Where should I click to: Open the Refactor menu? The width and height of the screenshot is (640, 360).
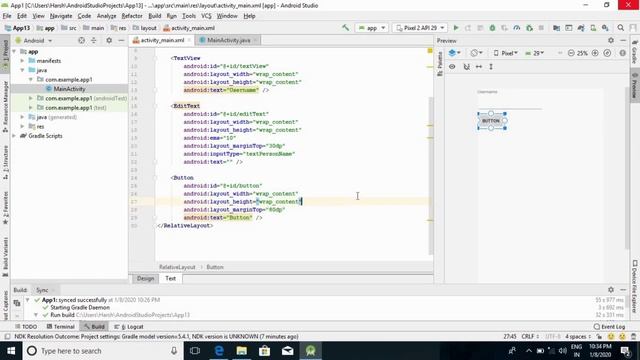pos(132,16)
